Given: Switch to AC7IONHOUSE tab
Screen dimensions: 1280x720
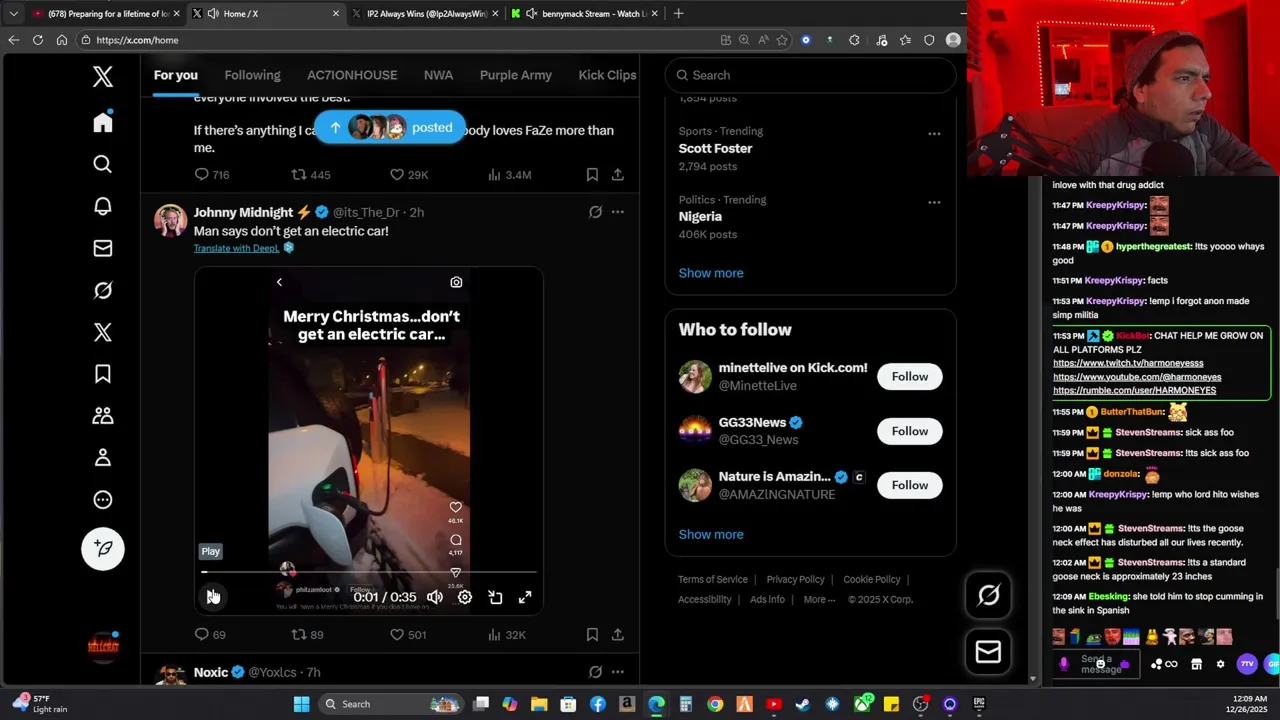Looking at the screenshot, I should (352, 75).
